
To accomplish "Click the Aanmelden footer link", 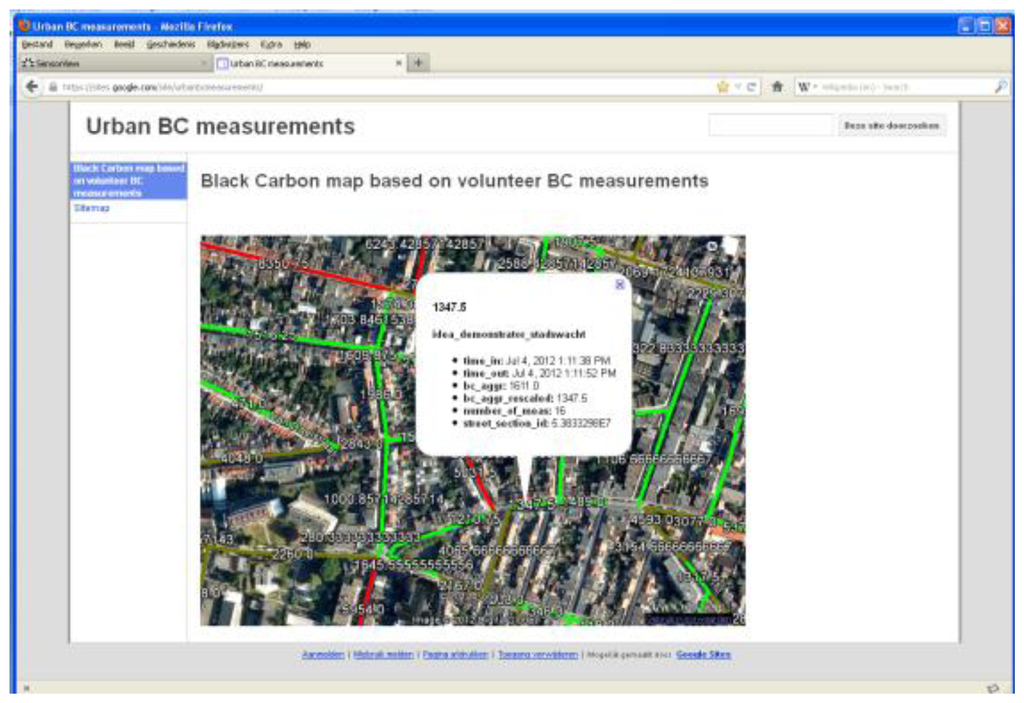I will pyautogui.click(x=324, y=655).
